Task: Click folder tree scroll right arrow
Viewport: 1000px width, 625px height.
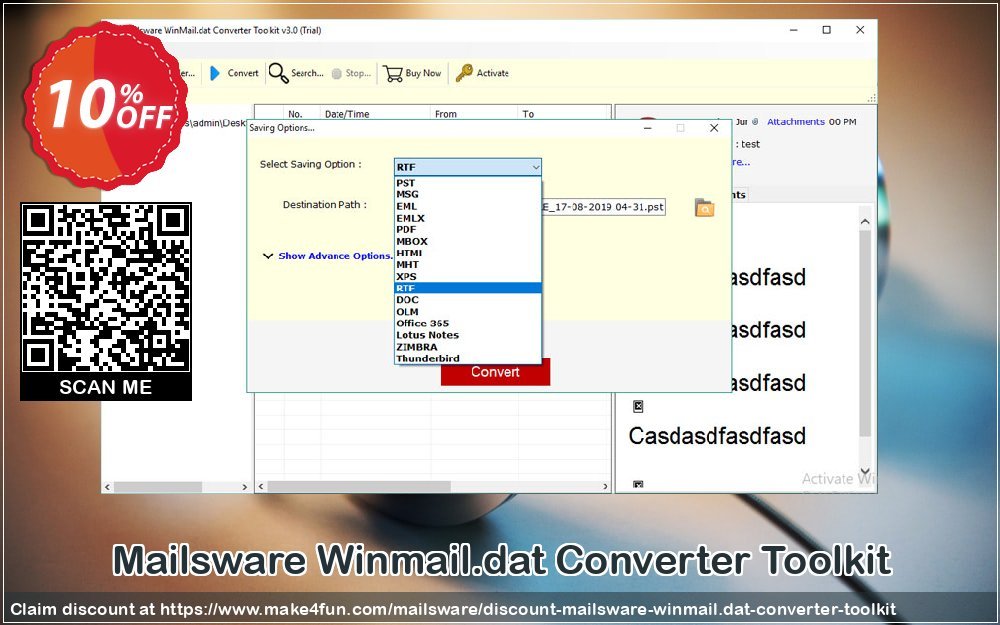Action: pos(244,487)
